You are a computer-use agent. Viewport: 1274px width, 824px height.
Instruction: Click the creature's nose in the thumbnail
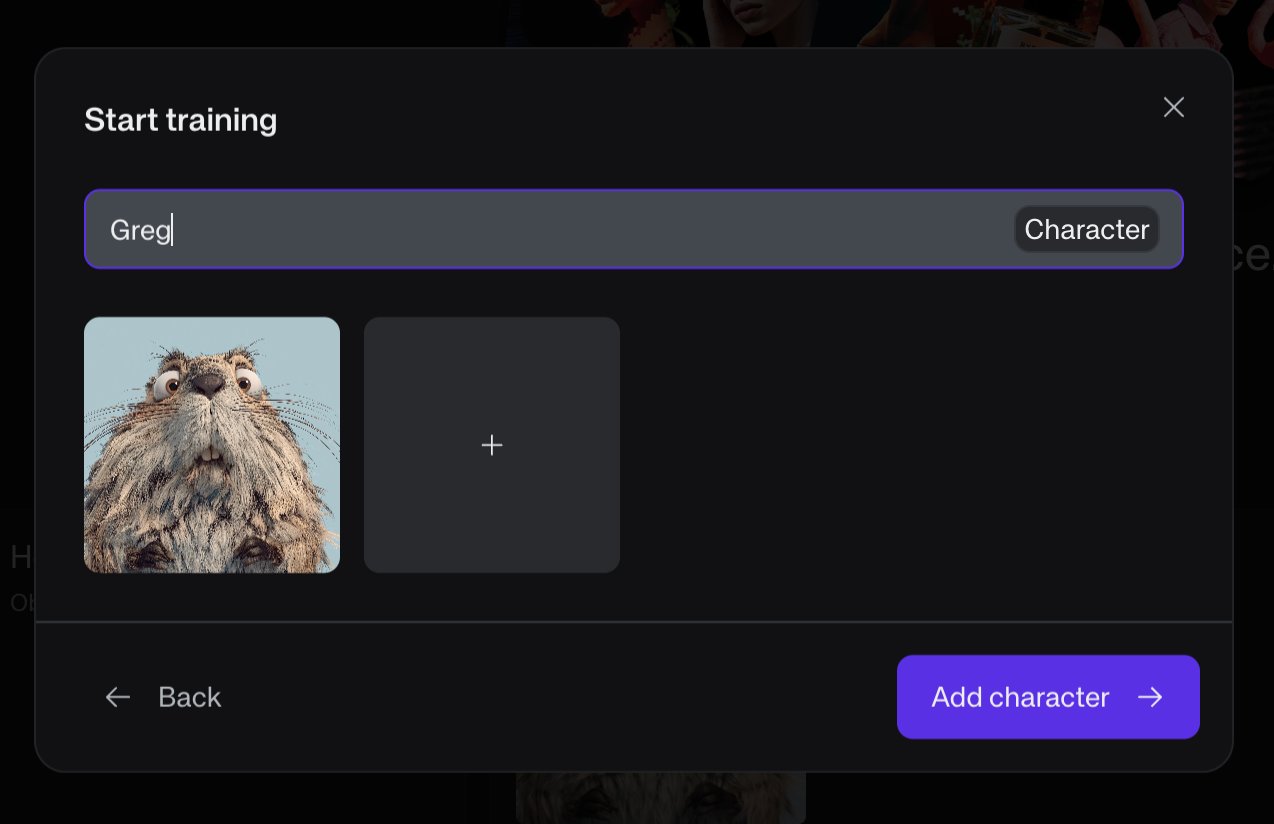coord(208,382)
